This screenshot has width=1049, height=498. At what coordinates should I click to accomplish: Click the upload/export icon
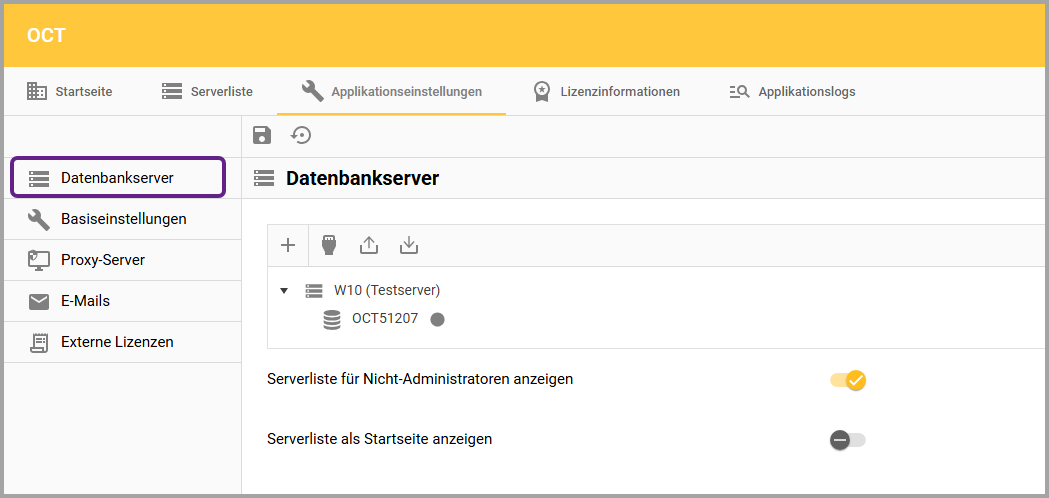(369, 245)
